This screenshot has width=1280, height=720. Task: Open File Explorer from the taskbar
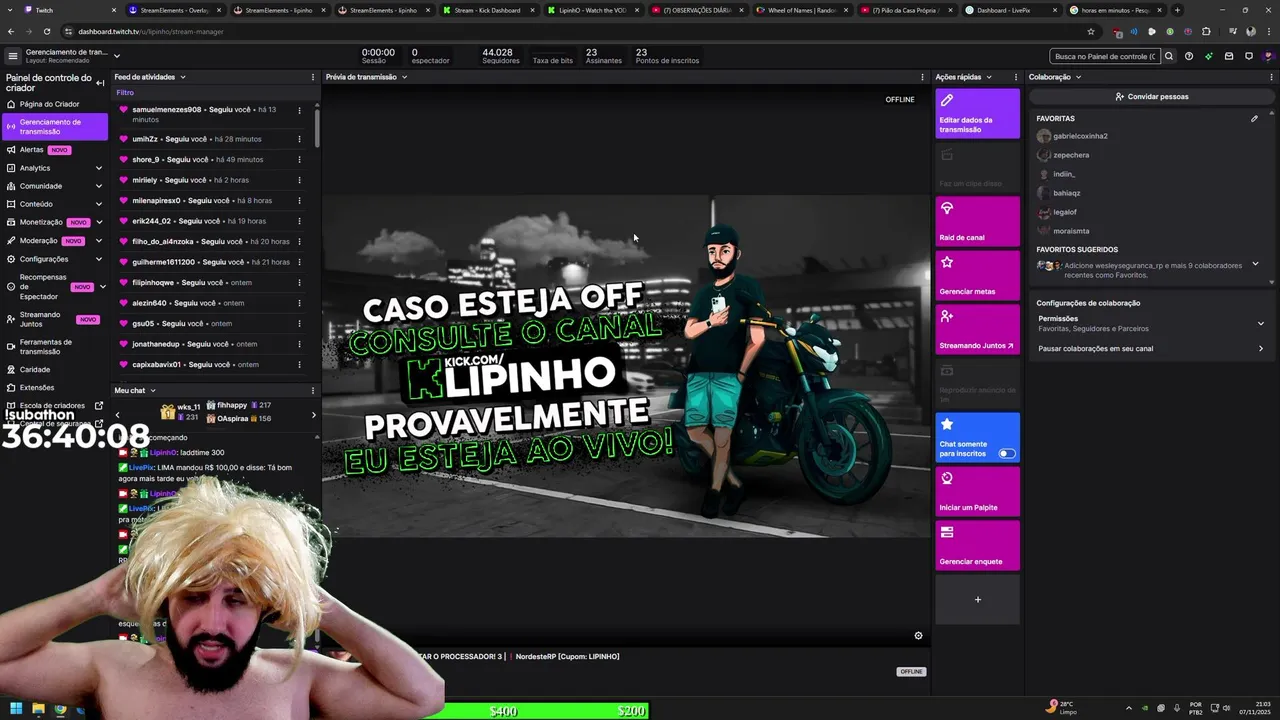[x=38, y=709]
